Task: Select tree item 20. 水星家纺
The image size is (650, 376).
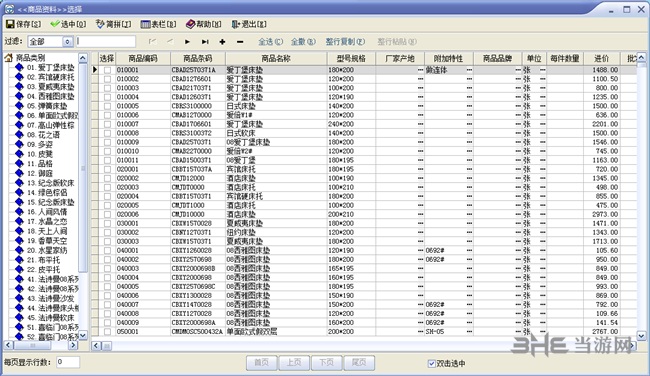Action: 47,250
